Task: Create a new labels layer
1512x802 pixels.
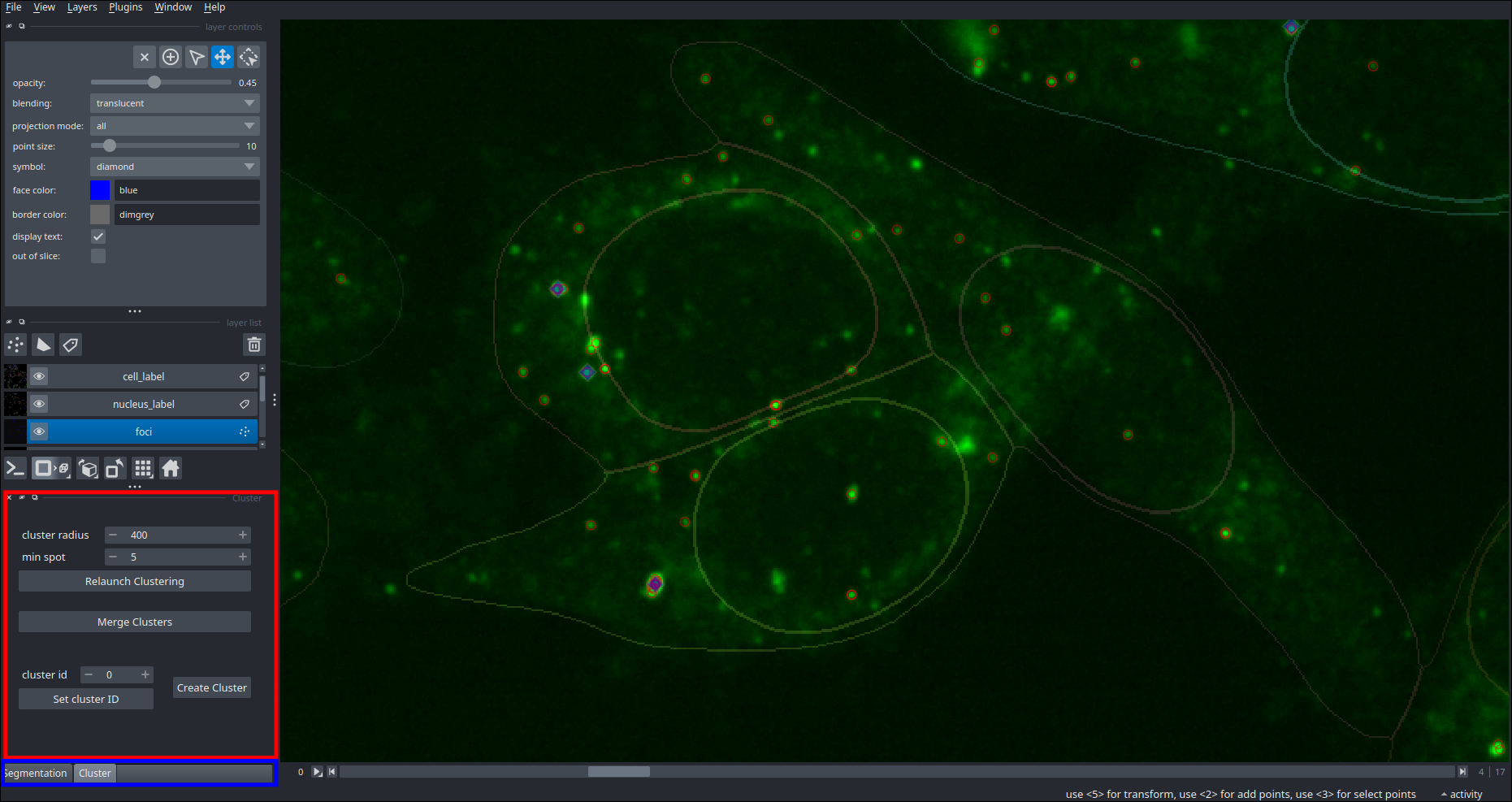Action: click(x=71, y=345)
